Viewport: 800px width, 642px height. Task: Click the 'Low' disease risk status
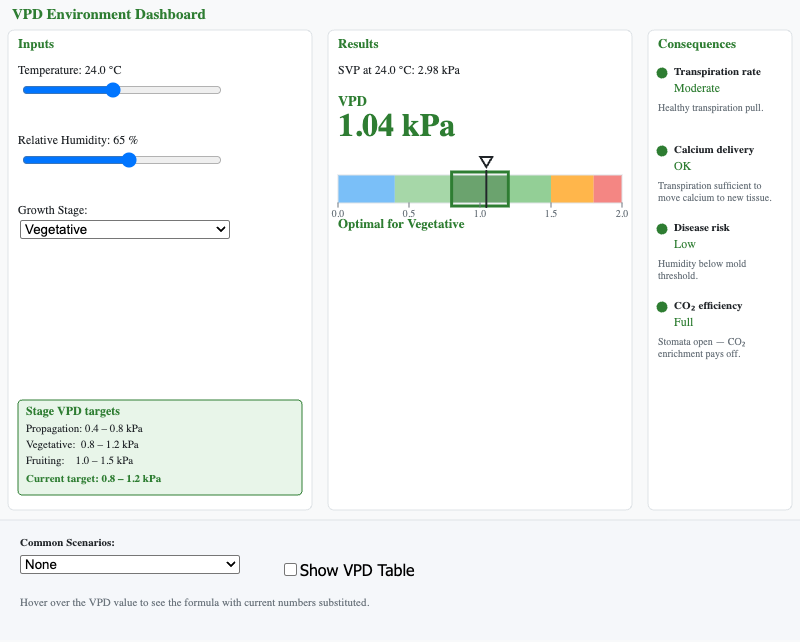[x=684, y=244]
